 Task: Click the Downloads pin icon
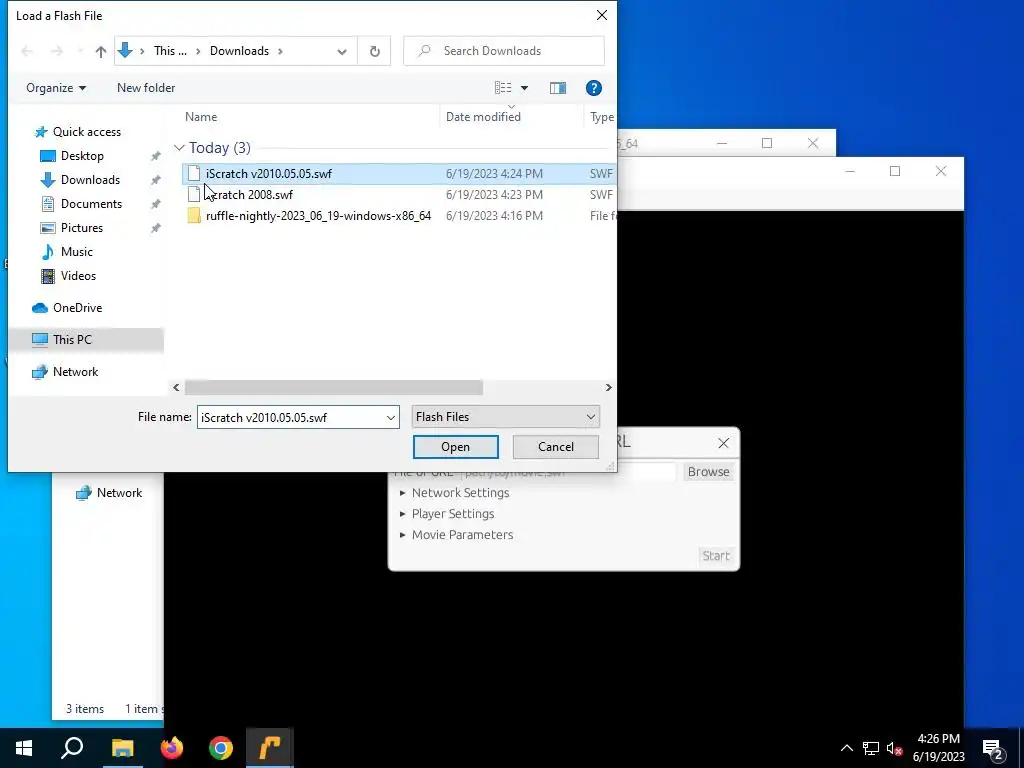155,180
